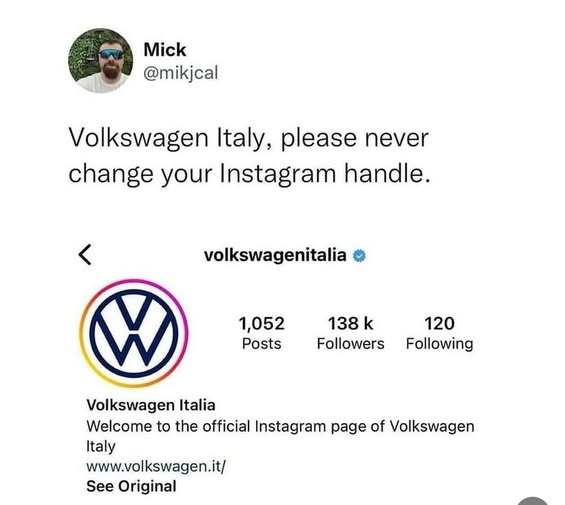The height and width of the screenshot is (505, 565).
Task: Select the volkswagenitalia username header
Action: [x=275, y=256]
